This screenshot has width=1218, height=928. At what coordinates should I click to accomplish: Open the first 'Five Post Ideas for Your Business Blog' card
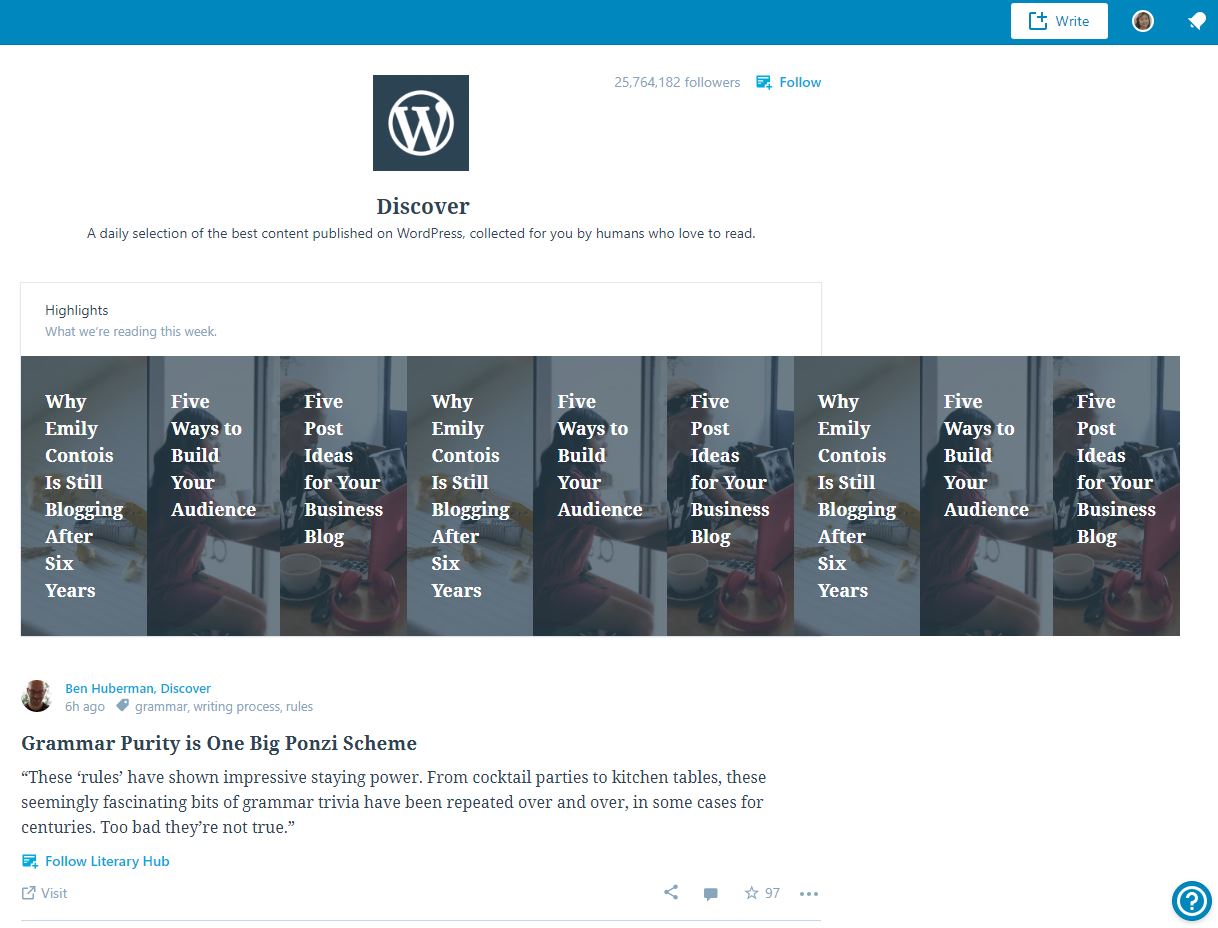343,496
